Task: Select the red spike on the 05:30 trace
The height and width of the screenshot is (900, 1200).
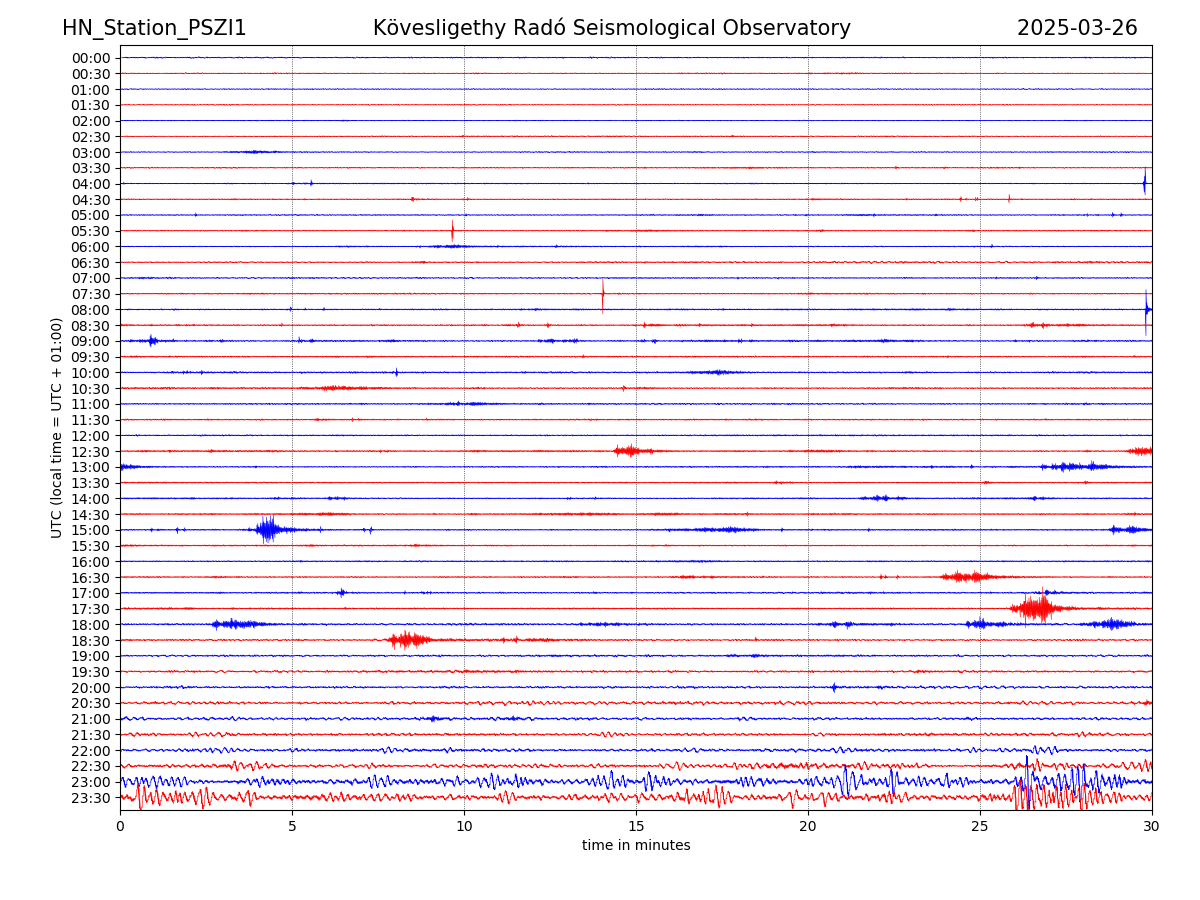Action: 452,231
